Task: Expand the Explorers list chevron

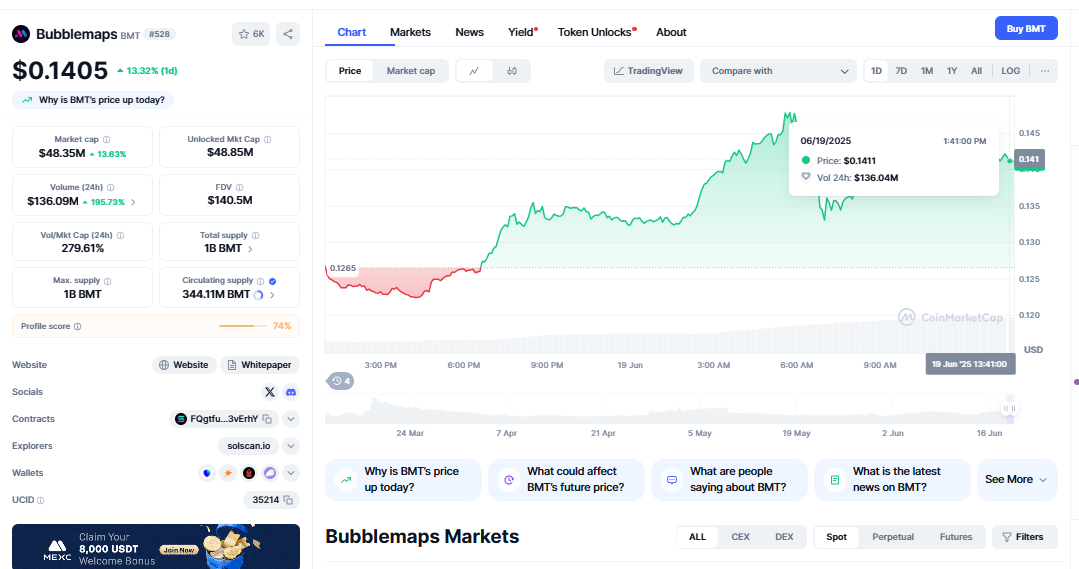Action: [291, 447]
